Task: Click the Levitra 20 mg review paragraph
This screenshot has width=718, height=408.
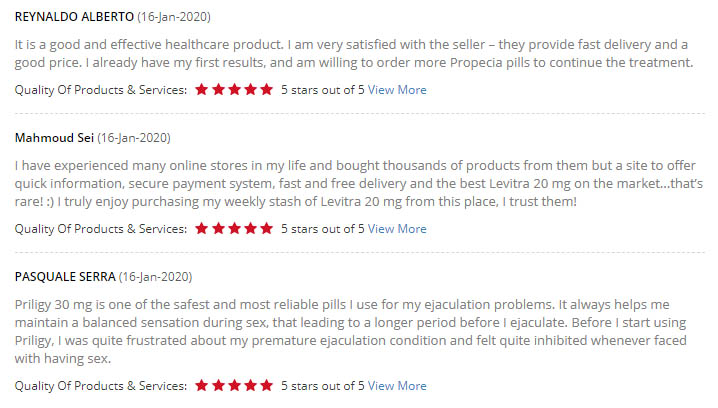Action: (359, 183)
